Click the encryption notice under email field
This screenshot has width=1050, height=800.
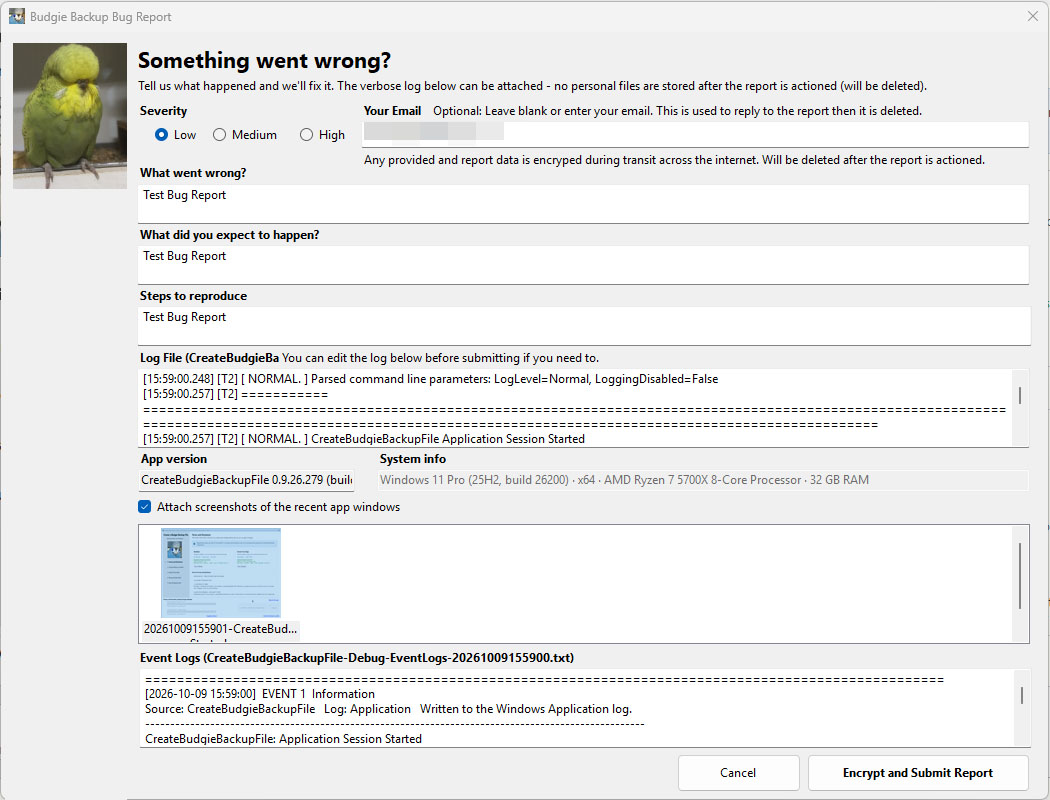point(674,160)
